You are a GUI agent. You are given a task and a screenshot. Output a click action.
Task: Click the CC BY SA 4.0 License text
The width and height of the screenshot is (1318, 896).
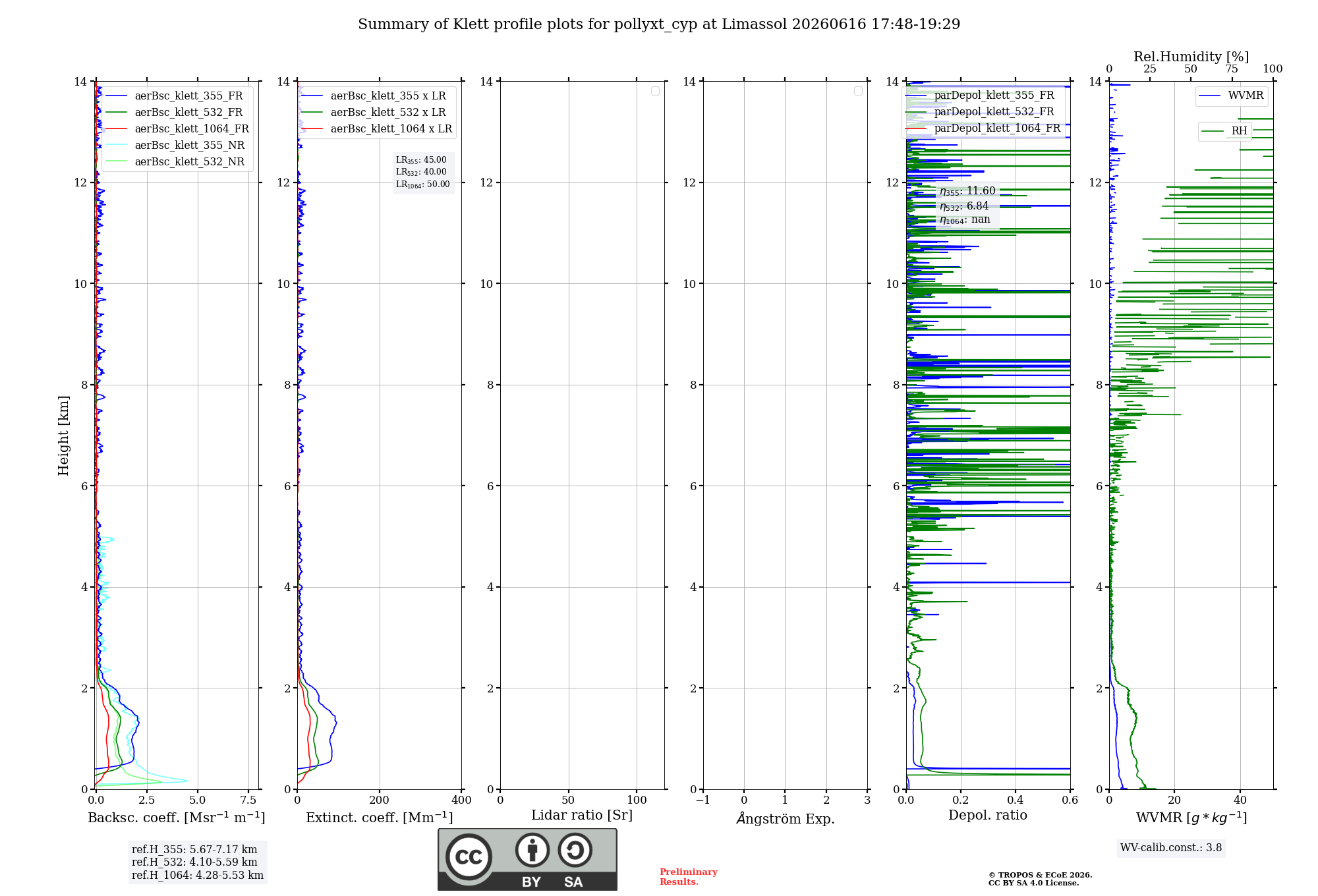pos(1033,883)
